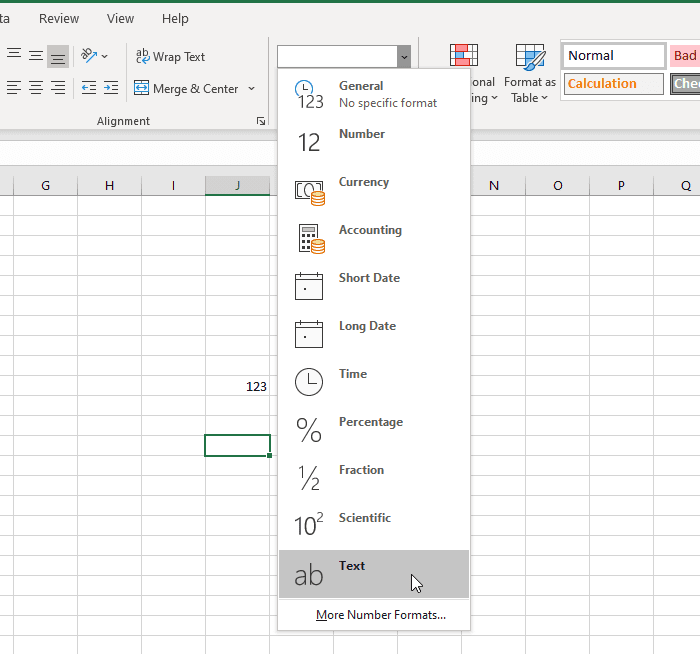Screen dimensions: 700x654
Task: Select the Percentage format icon
Action: 308,429
